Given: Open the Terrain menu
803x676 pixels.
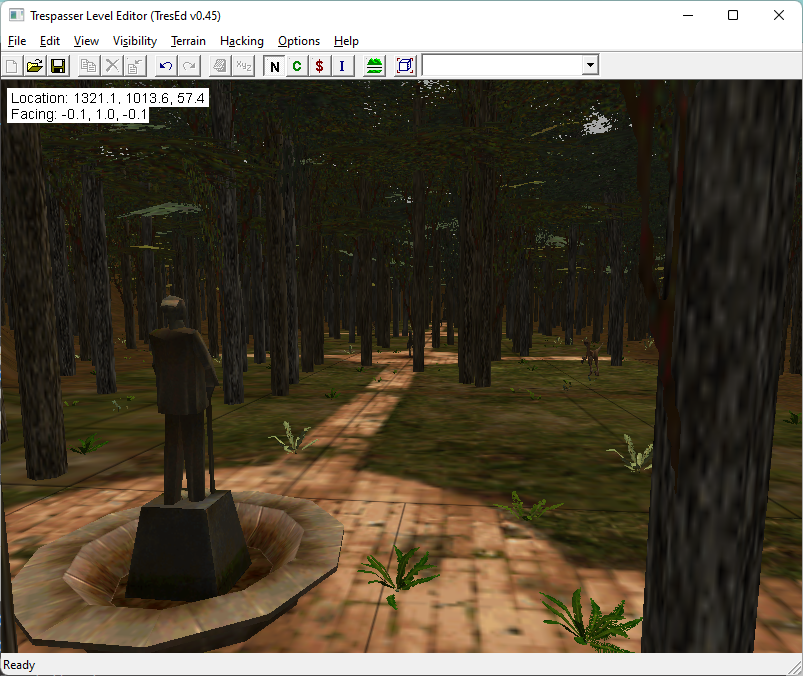Looking at the screenshot, I should [188, 41].
